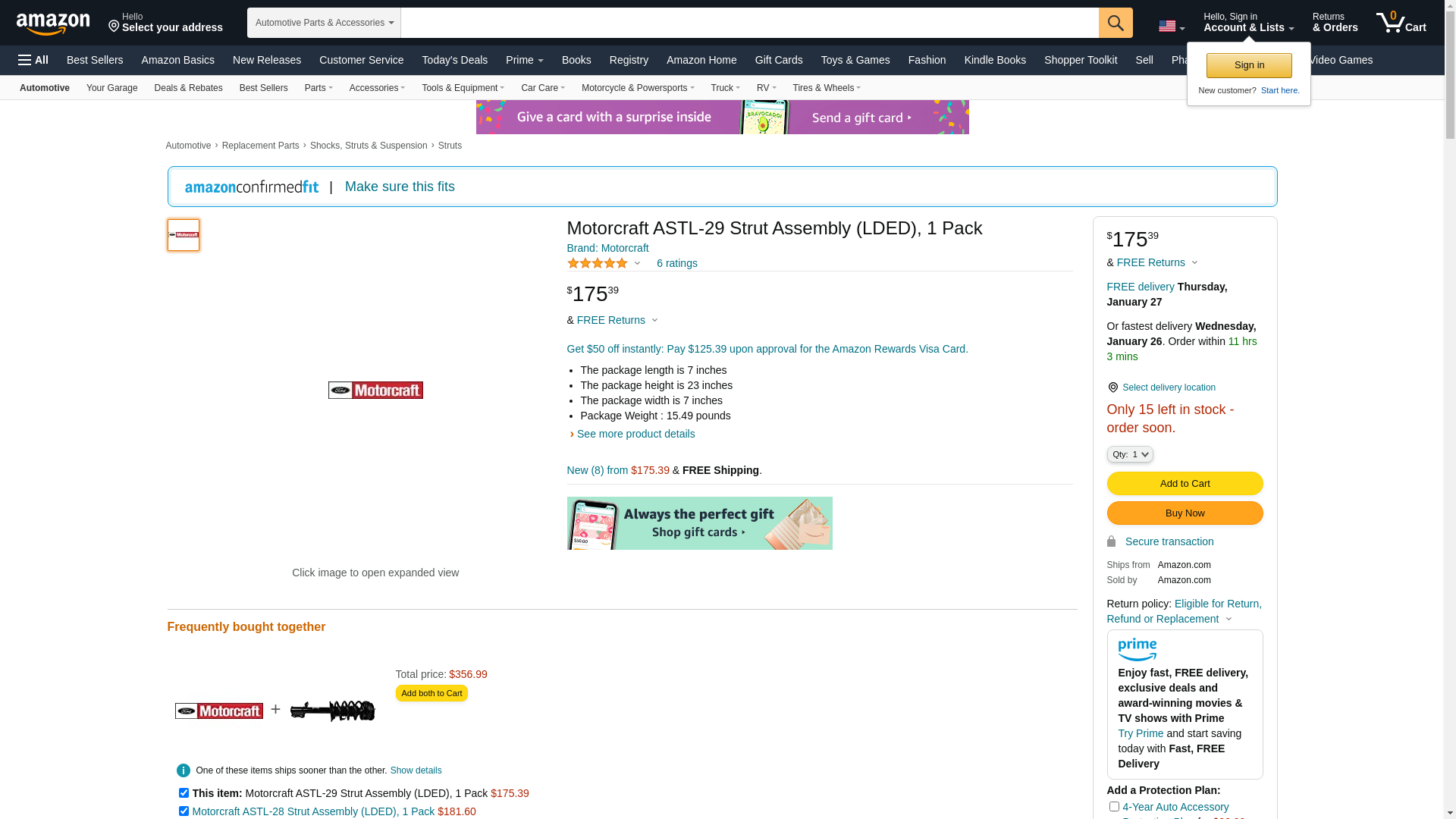Click the information icon about shipping
The height and width of the screenshot is (819, 1456).
pyautogui.click(x=184, y=770)
